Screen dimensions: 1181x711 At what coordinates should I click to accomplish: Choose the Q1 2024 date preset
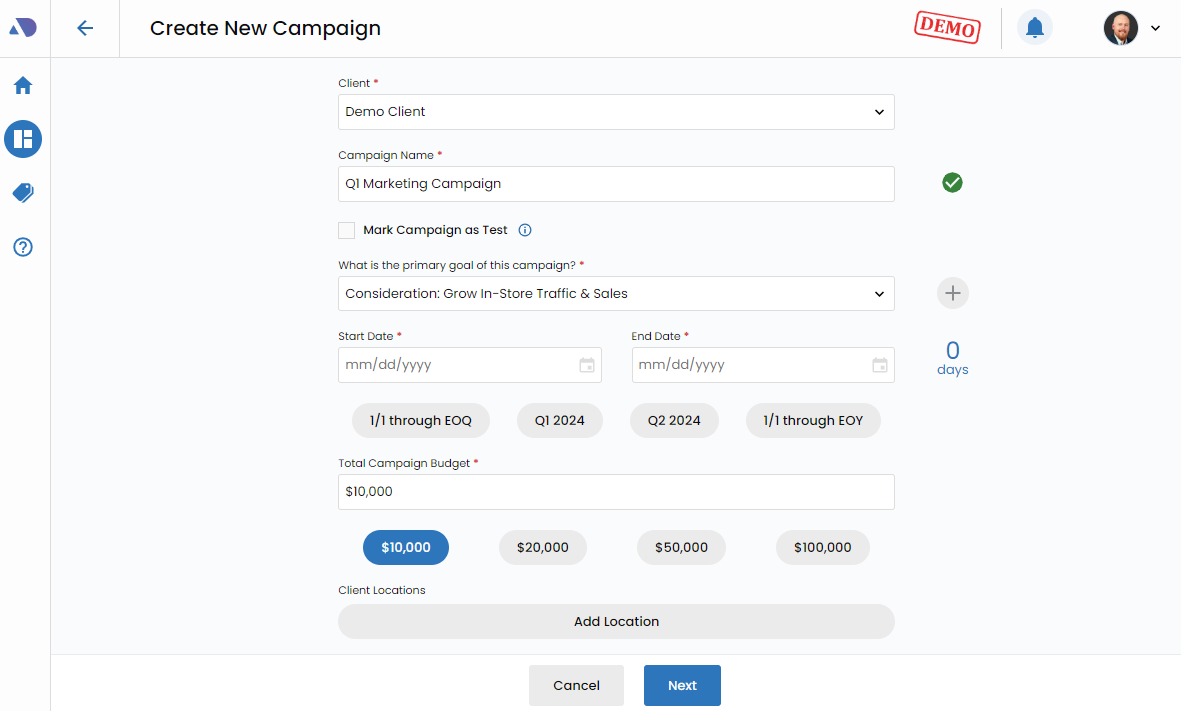(x=559, y=421)
